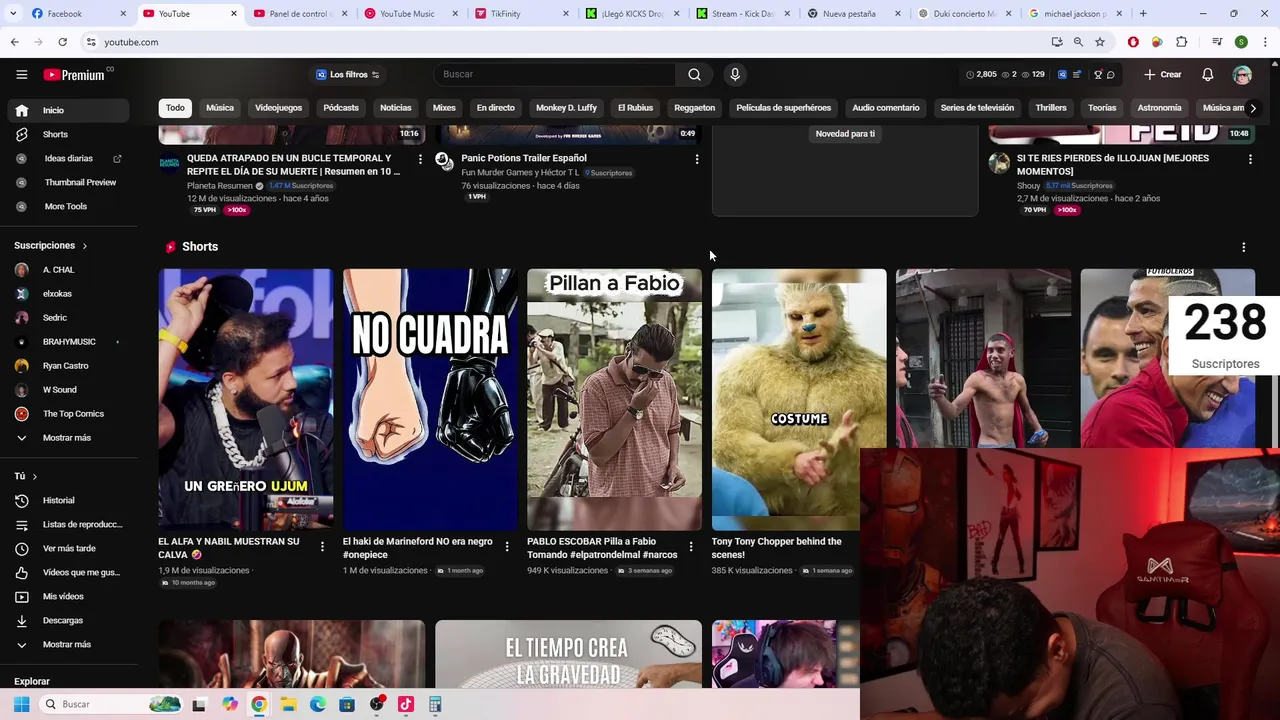Image resolution: width=1280 pixels, height=720 pixels.
Task: Open More Tools in the sidebar
Action: click(x=70, y=206)
